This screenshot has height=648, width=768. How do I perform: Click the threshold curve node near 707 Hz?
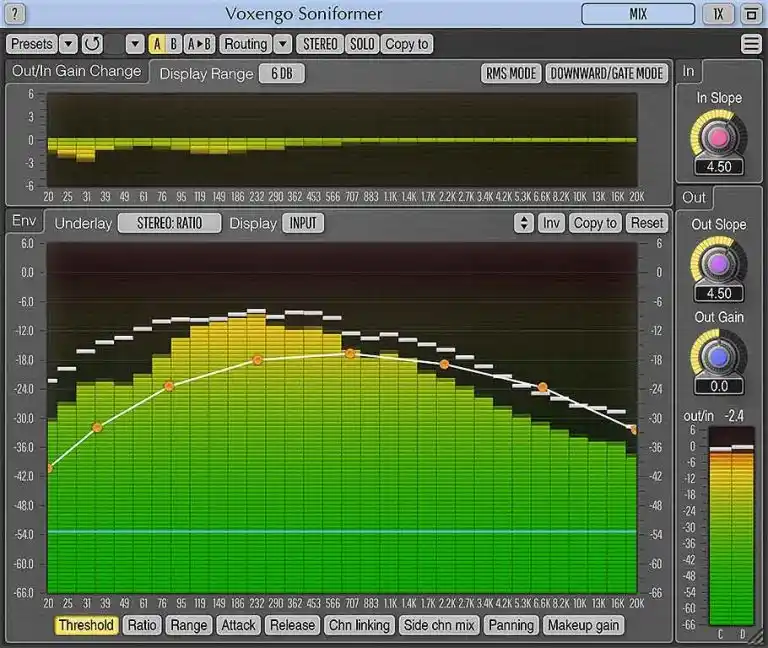click(350, 354)
